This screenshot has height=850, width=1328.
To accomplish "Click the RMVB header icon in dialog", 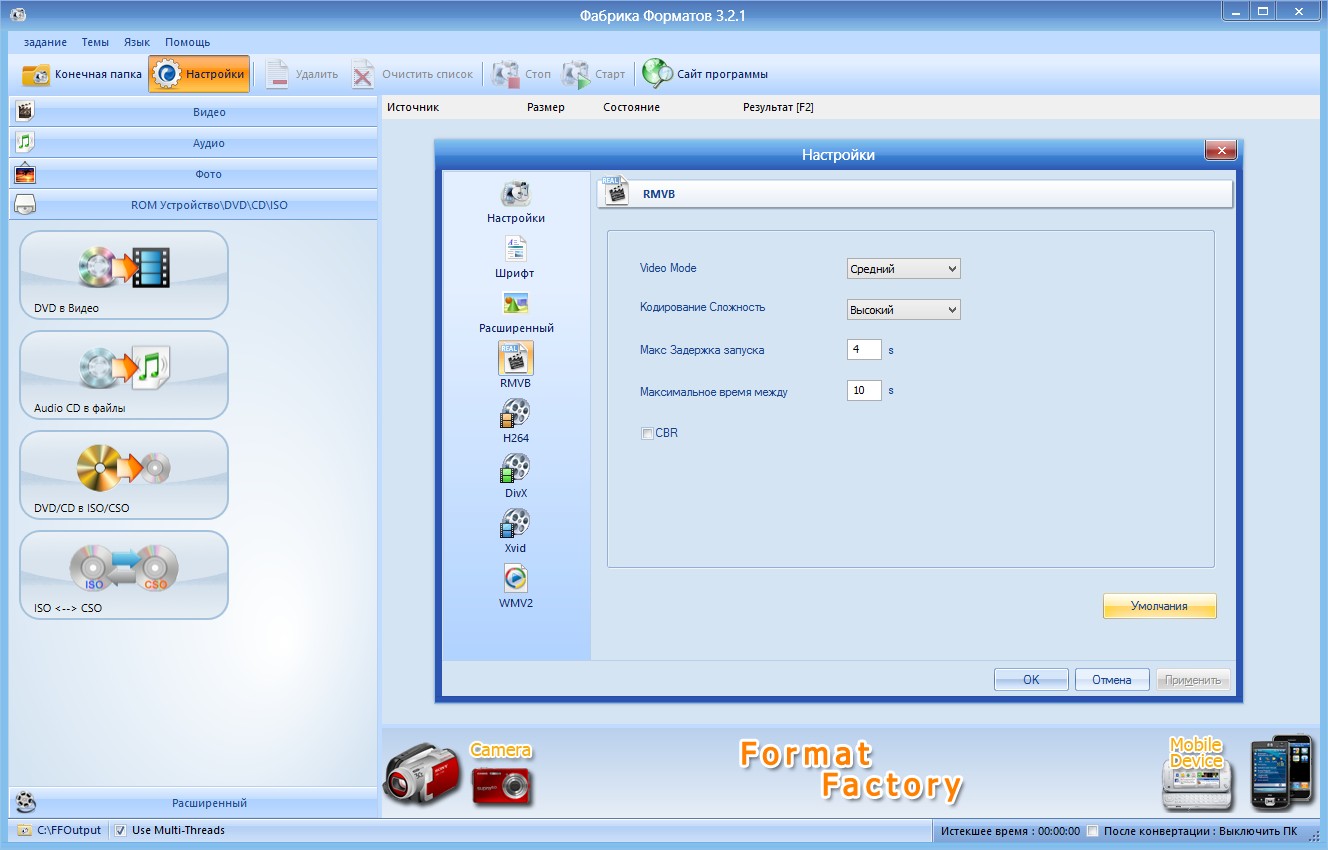I will (x=616, y=192).
